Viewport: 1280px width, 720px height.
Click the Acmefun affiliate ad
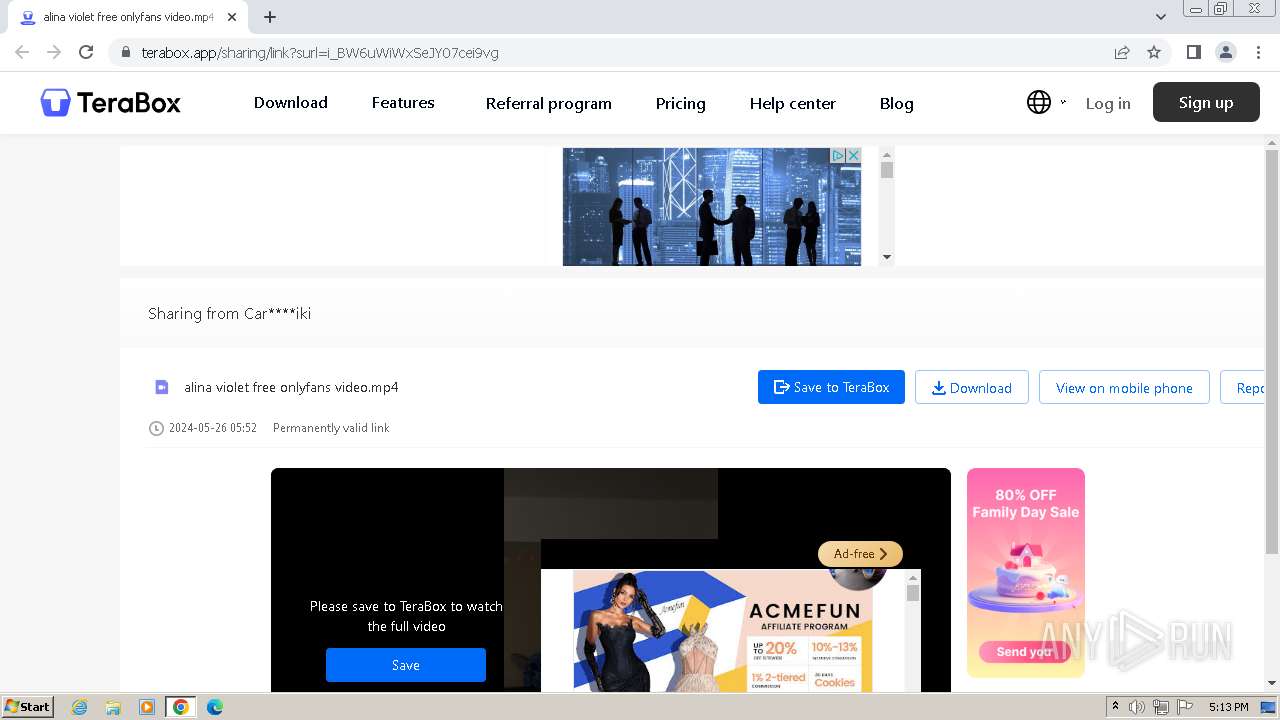click(x=722, y=632)
